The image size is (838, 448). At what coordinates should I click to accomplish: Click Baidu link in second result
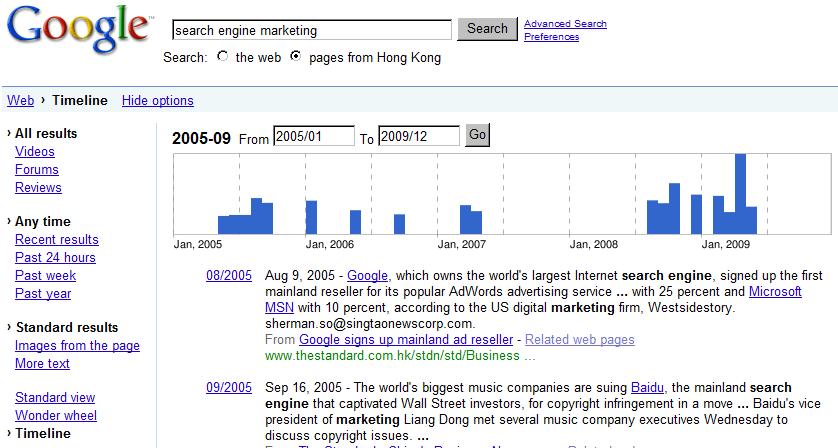(647, 388)
